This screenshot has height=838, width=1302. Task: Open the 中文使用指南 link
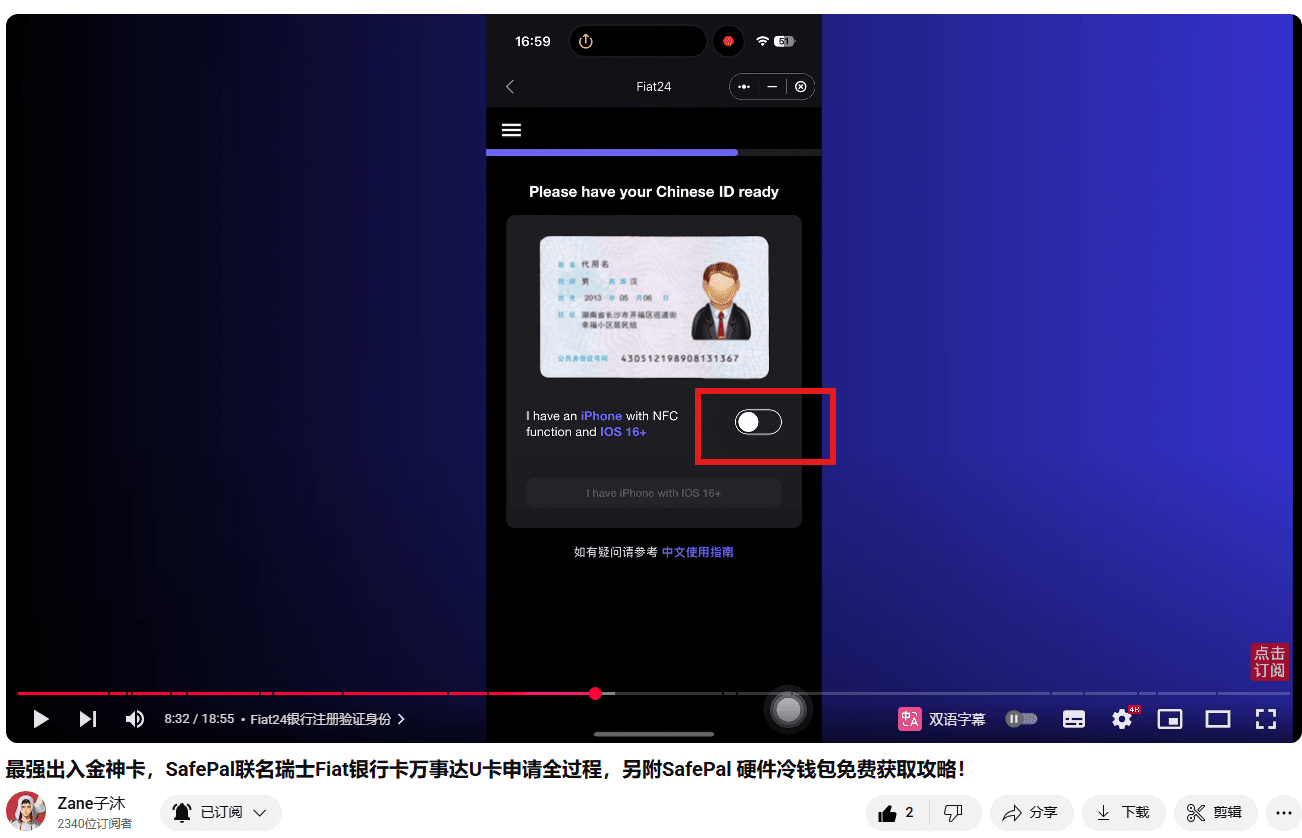(698, 552)
